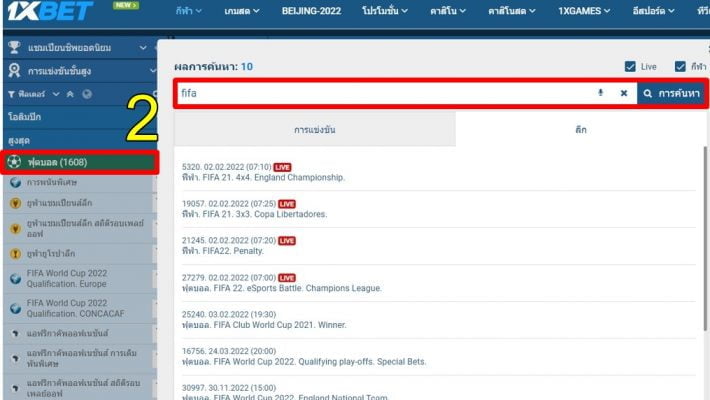The width and height of the screenshot is (710, 400).
Task: Click the globe icon beside FIFA World Cup Europe
Action: point(15,279)
